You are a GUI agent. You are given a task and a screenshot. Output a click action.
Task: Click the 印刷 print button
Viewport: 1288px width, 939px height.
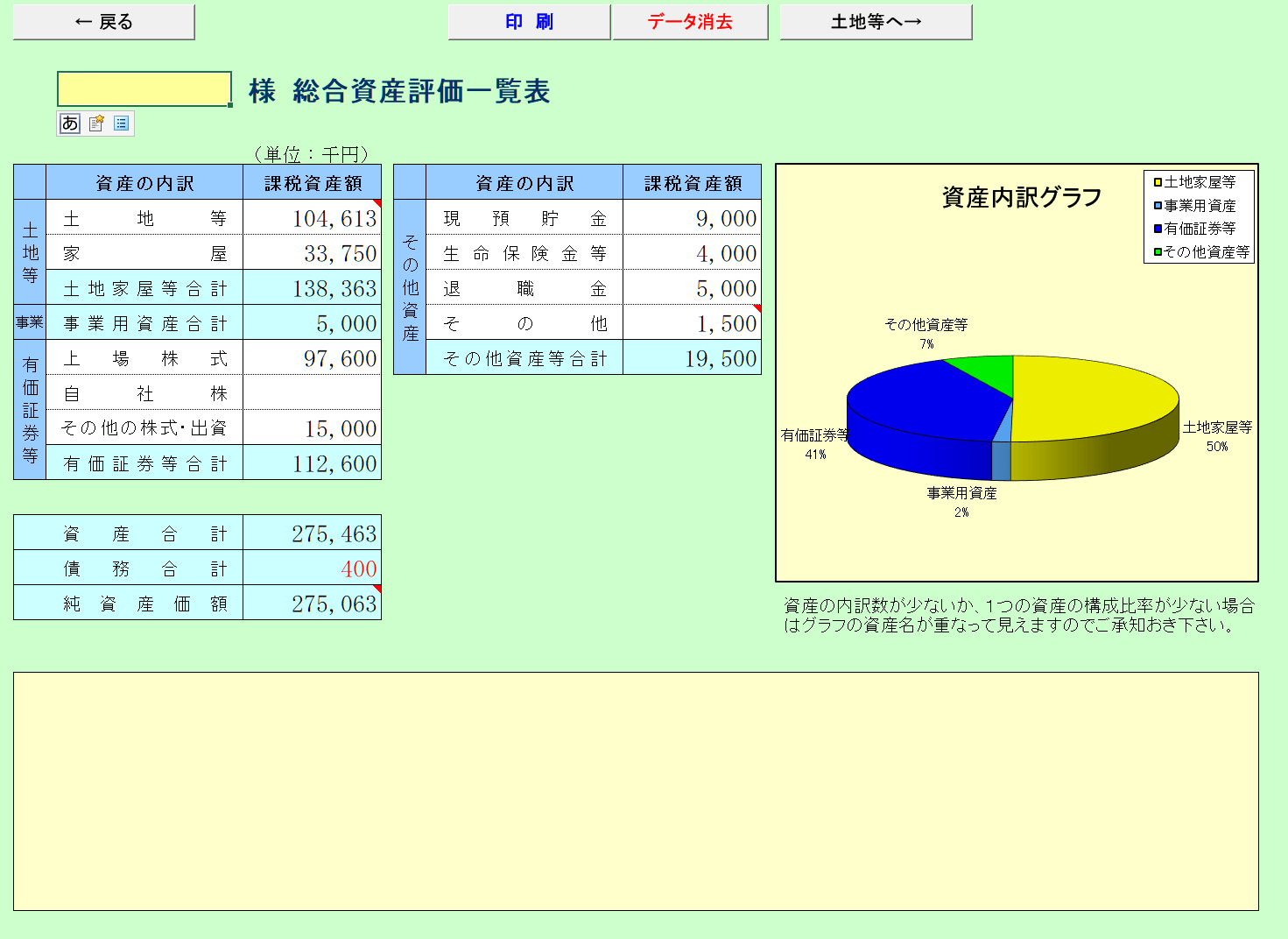coord(529,22)
